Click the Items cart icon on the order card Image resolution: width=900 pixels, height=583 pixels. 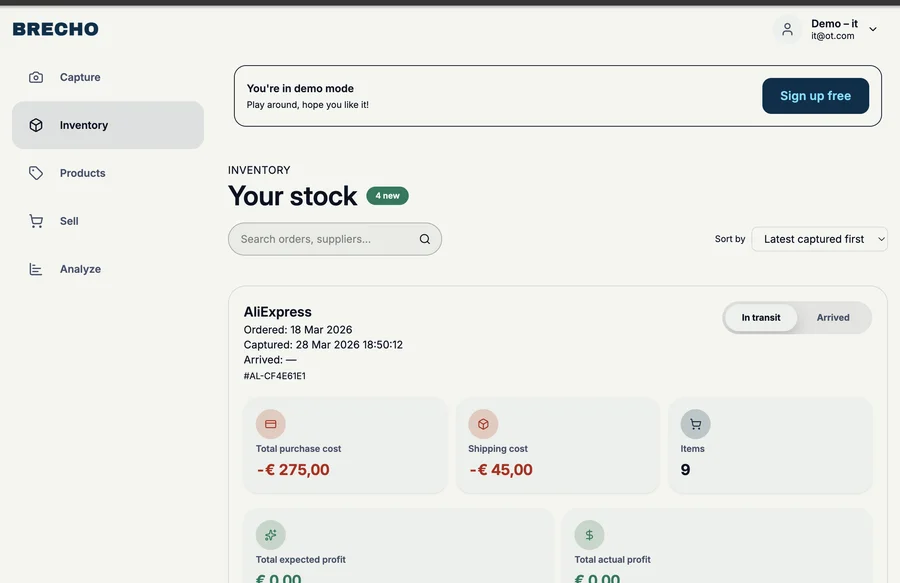coord(694,423)
